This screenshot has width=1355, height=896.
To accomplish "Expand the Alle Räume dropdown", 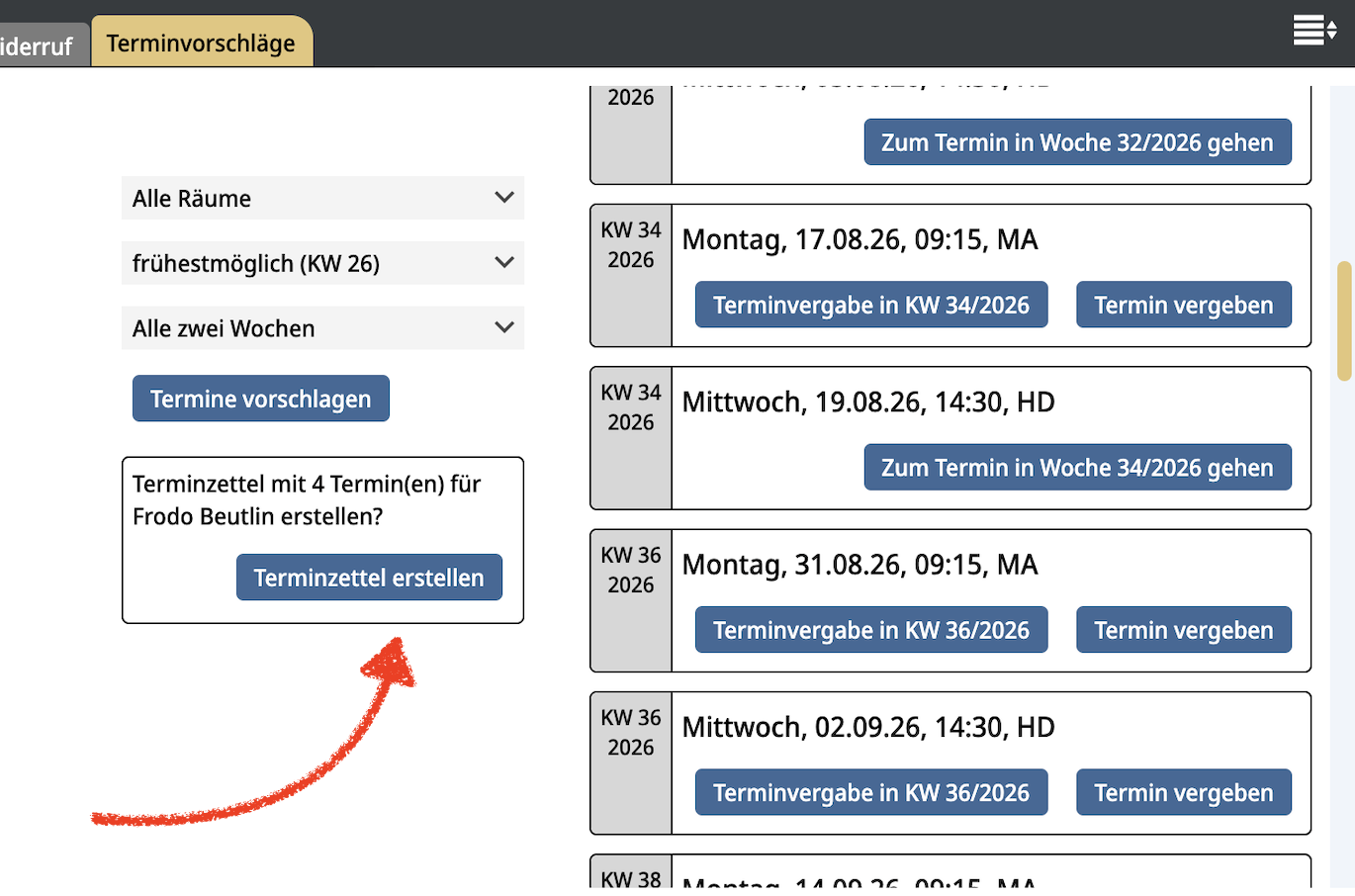I will click(x=322, y=198).
